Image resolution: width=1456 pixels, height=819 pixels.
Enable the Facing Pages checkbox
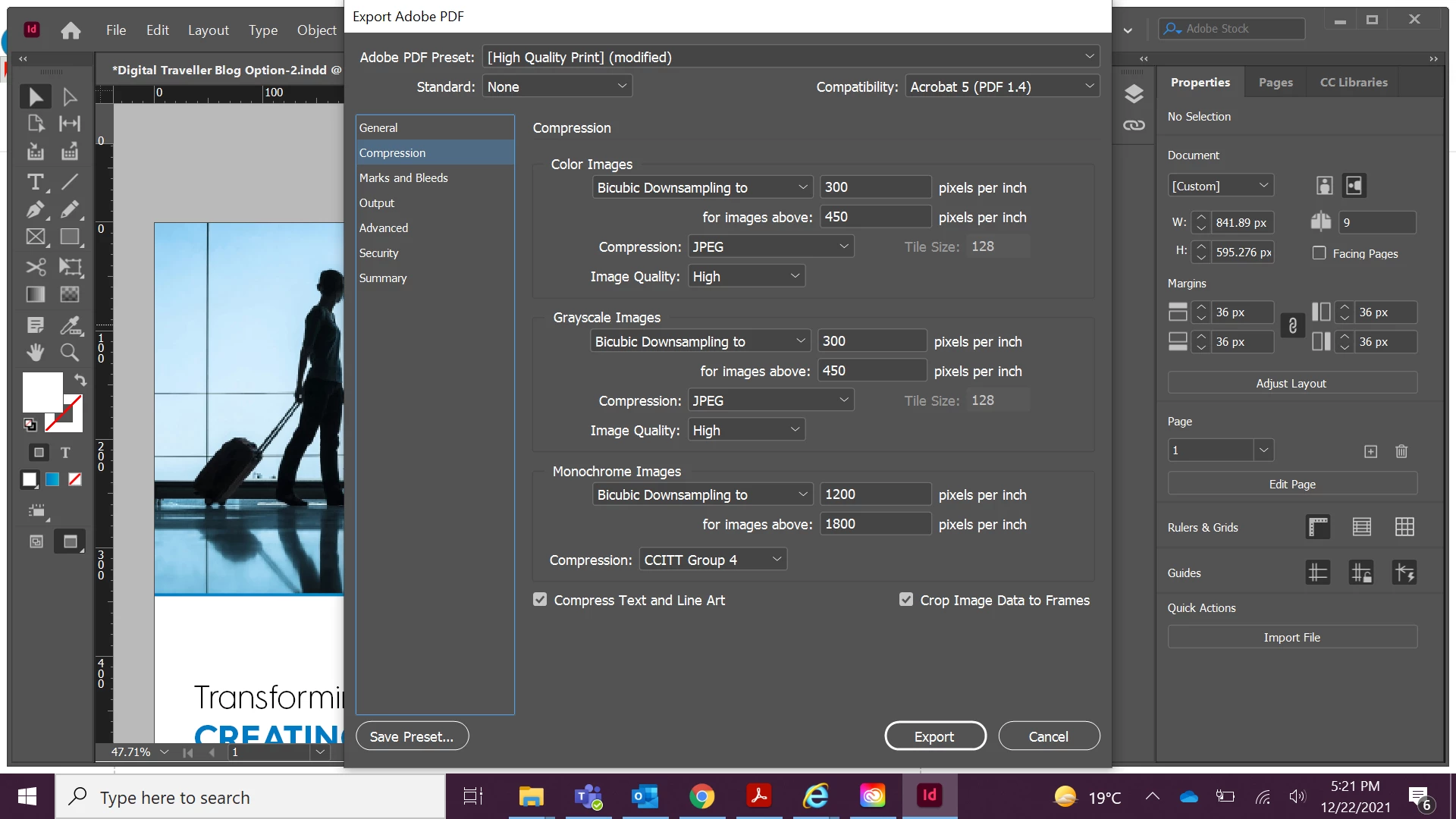[1319, 253]
